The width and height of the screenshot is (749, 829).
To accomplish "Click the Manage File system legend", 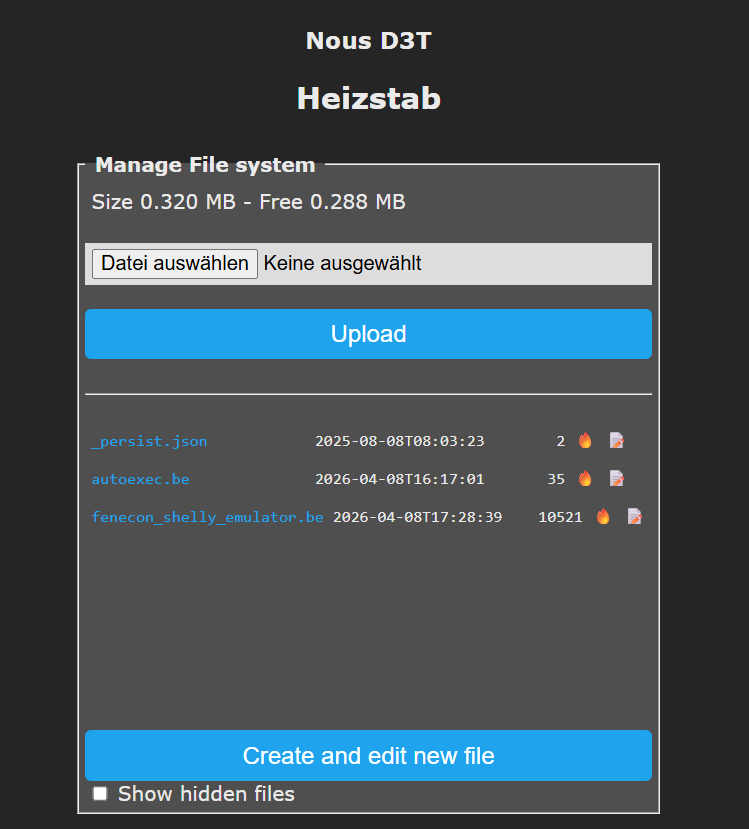I will point(205,165).
